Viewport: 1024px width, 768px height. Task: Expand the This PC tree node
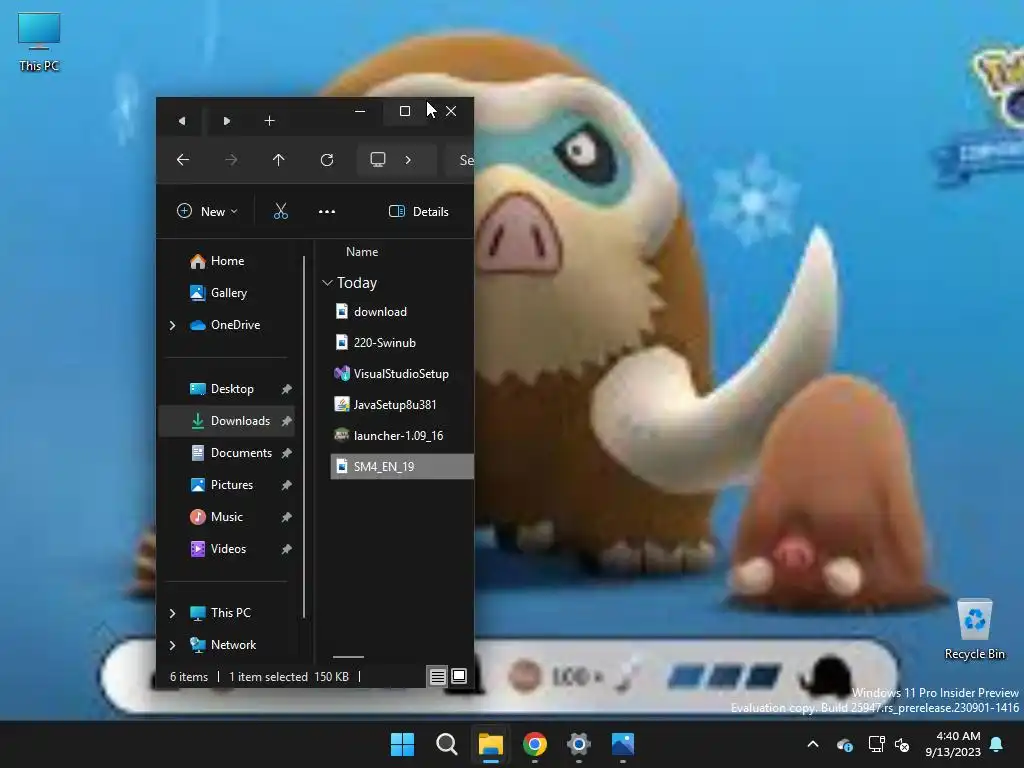click(172, 613)
